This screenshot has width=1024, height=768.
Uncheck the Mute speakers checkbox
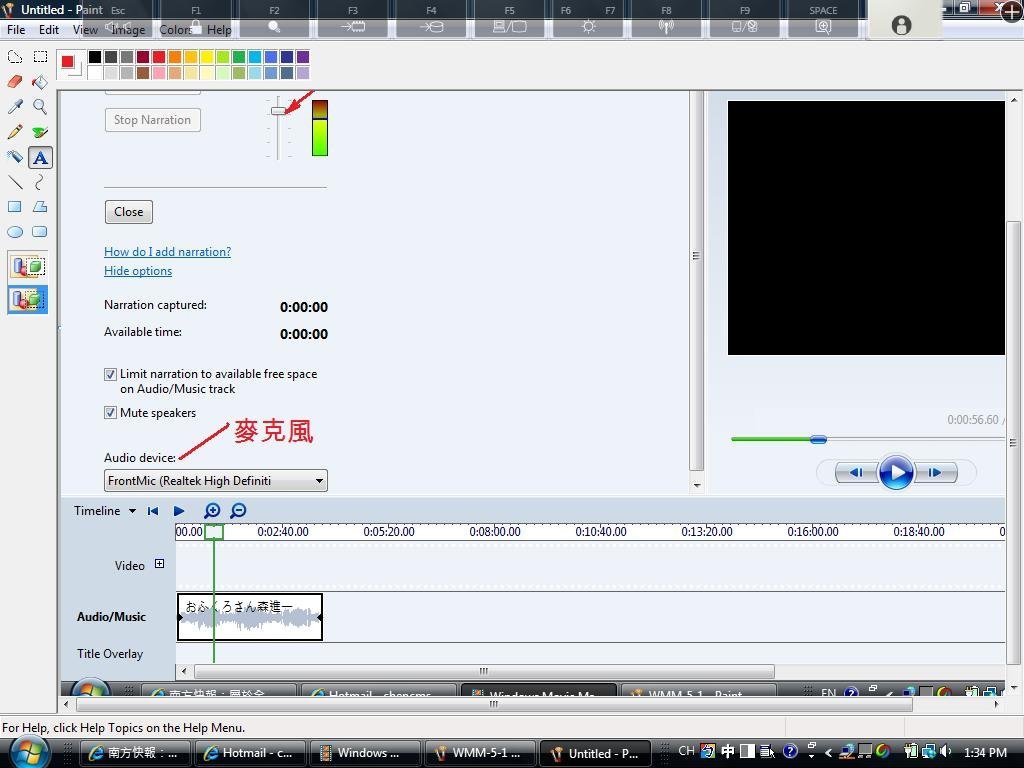pos(110,413)
